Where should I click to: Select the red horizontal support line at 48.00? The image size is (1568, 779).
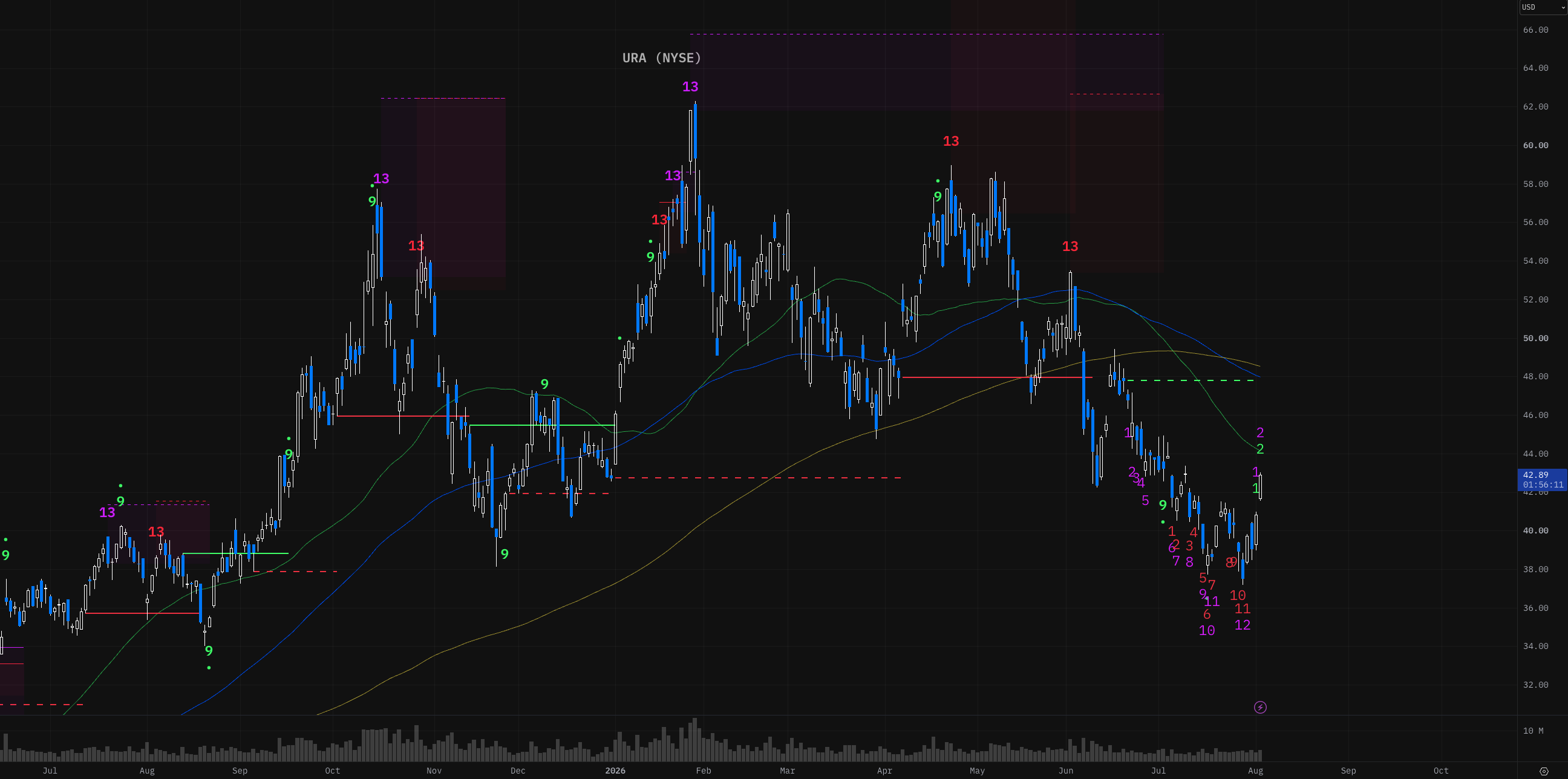click(x=997, y=377)
